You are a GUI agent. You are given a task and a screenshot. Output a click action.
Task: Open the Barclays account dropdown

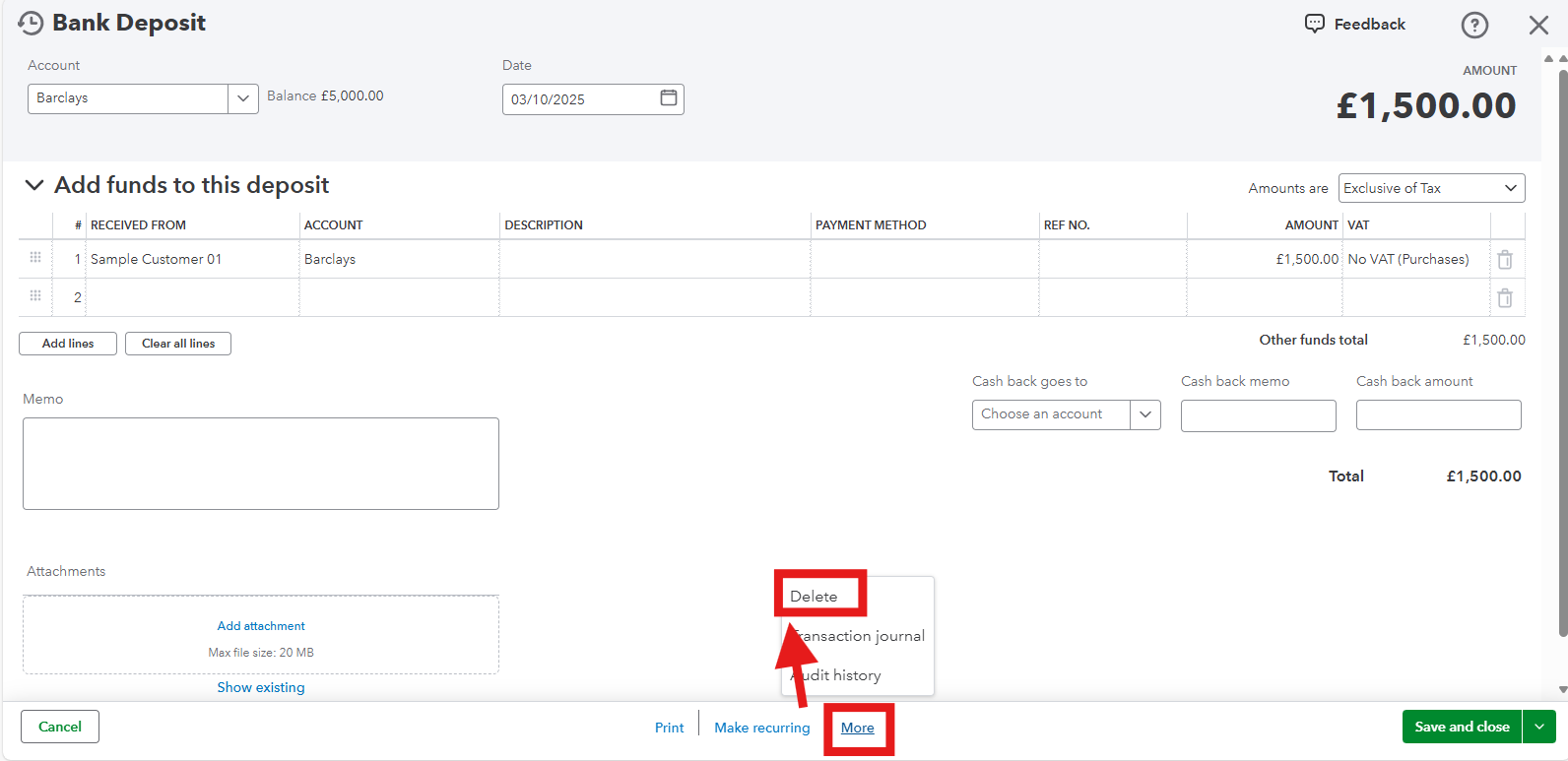click(242, 98)
